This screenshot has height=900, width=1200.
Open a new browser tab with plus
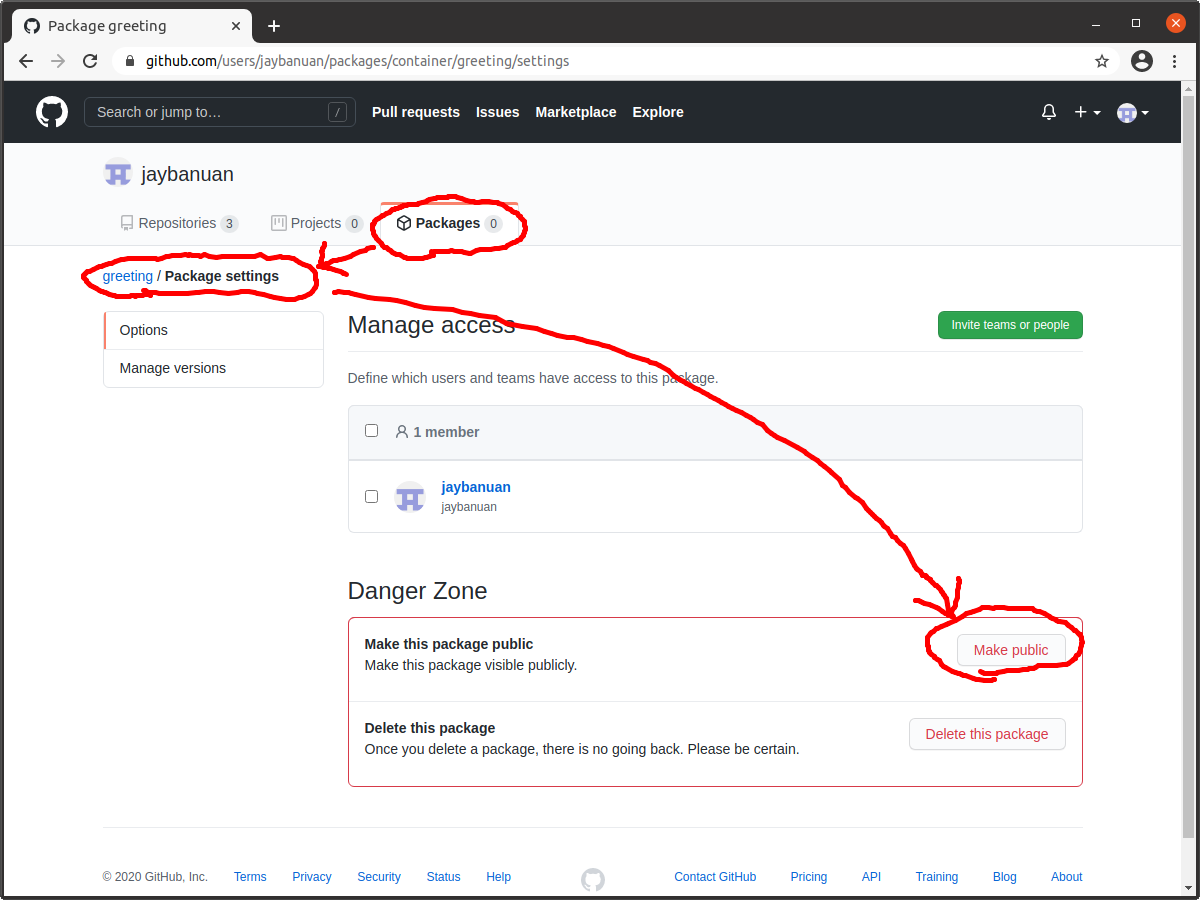(274, 26)
